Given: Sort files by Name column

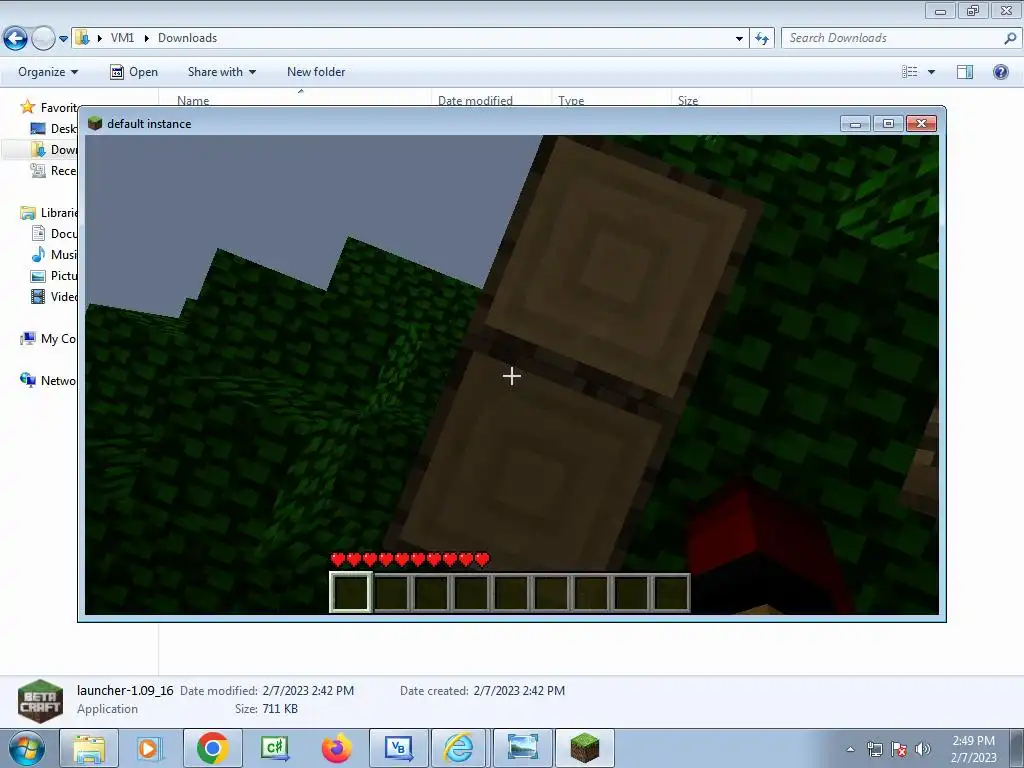Looking at the screenshot, I should [193, 100].
